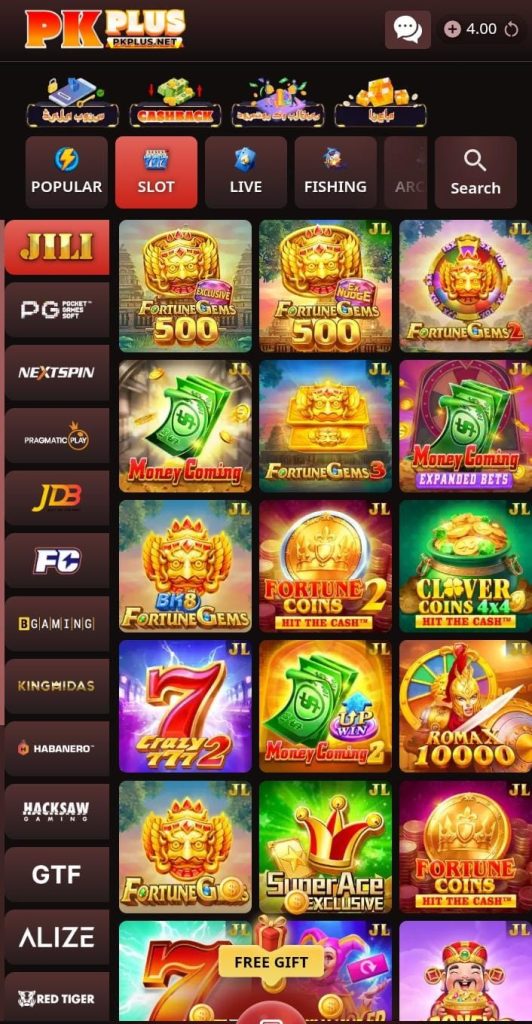This screenshot has height=1024, width=532.
Task: Refresh the 4.00 balance with the reload icon
Action: pyautogui.click(x=512, y=29)
